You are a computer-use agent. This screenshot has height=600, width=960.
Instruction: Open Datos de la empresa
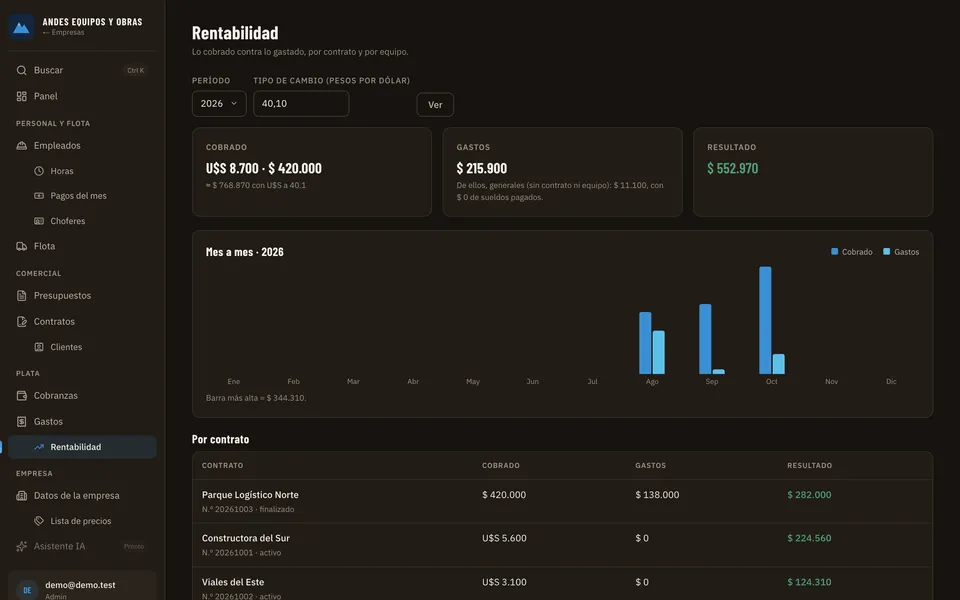point(82,495)
